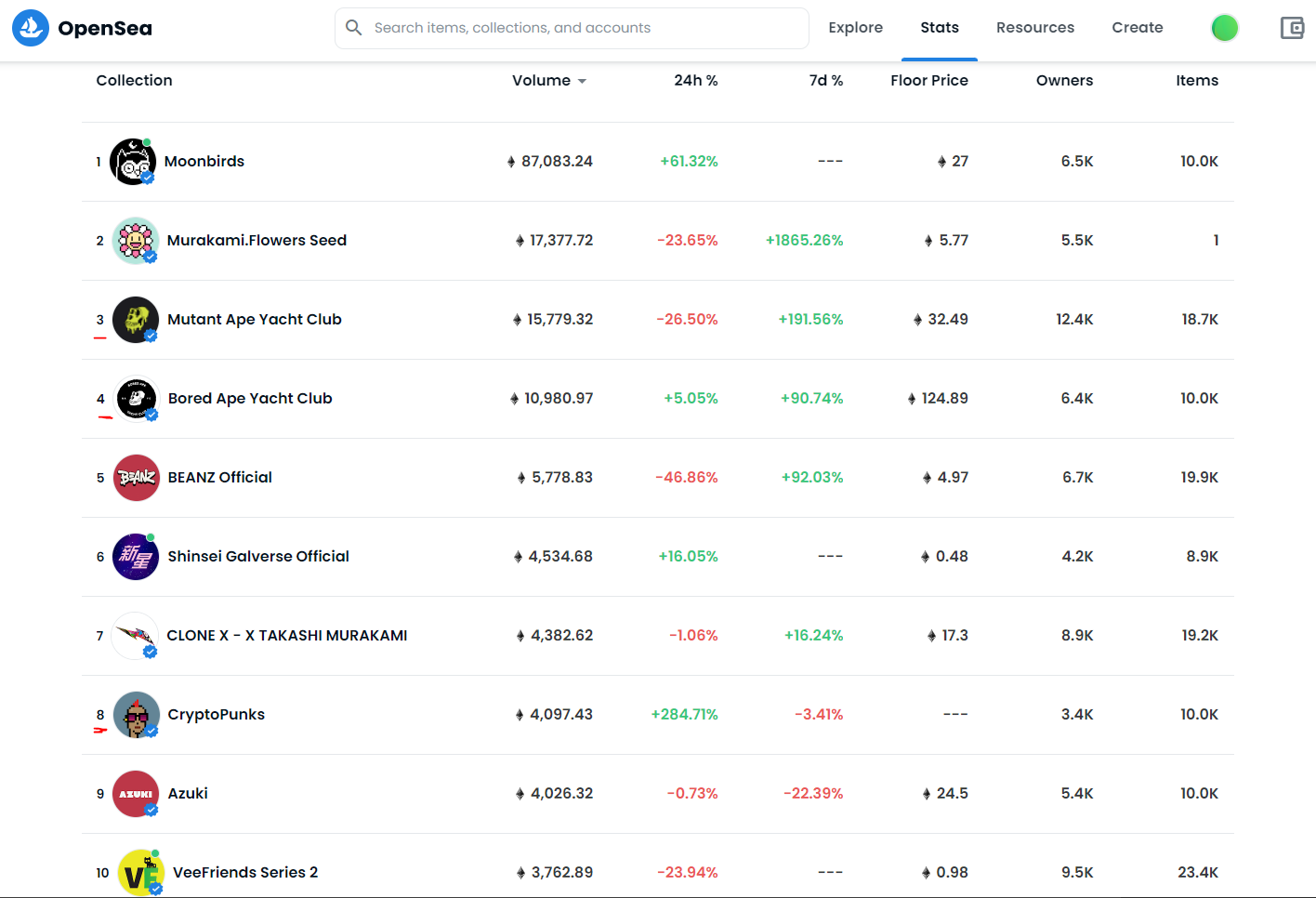Open the green account avatar
Screen dimensions: 1316x898
[x=1225, y=28]
